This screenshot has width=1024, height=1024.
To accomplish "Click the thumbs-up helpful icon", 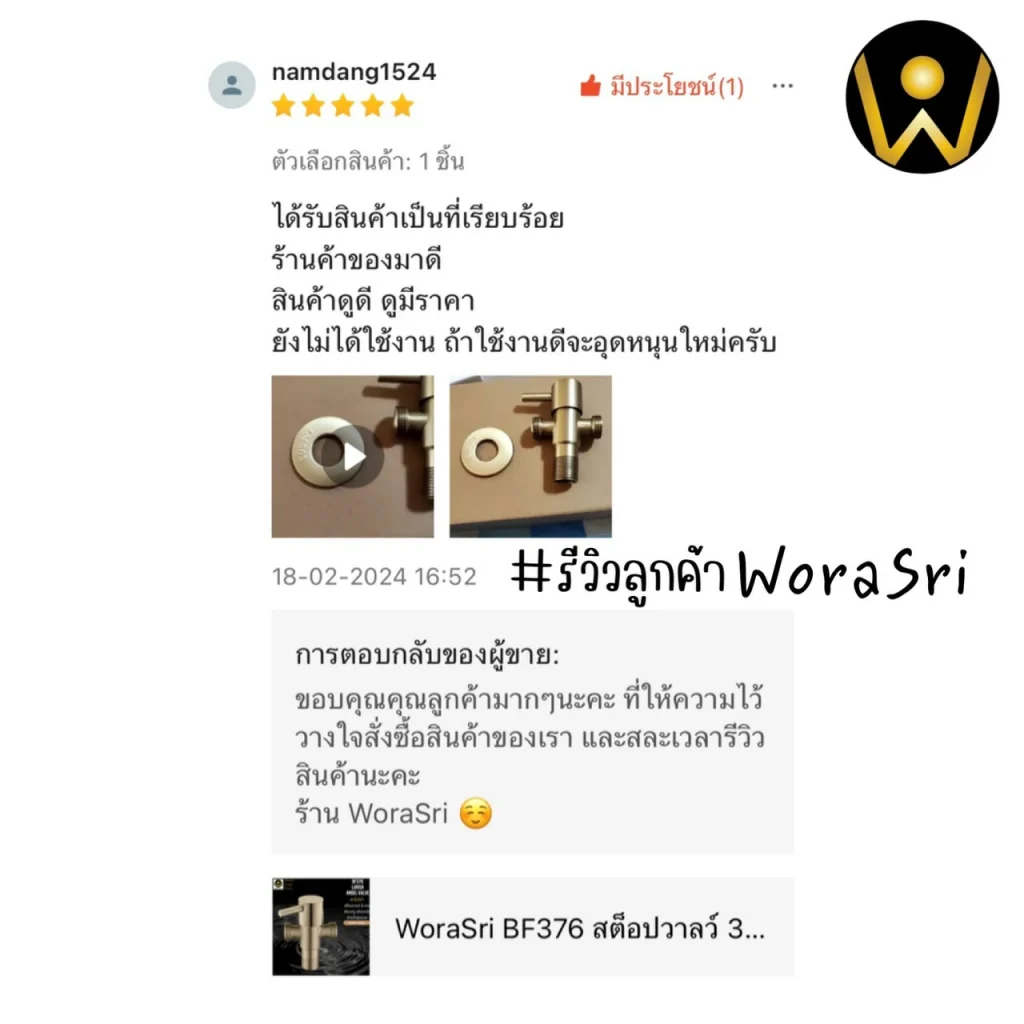I will [590, 86].
